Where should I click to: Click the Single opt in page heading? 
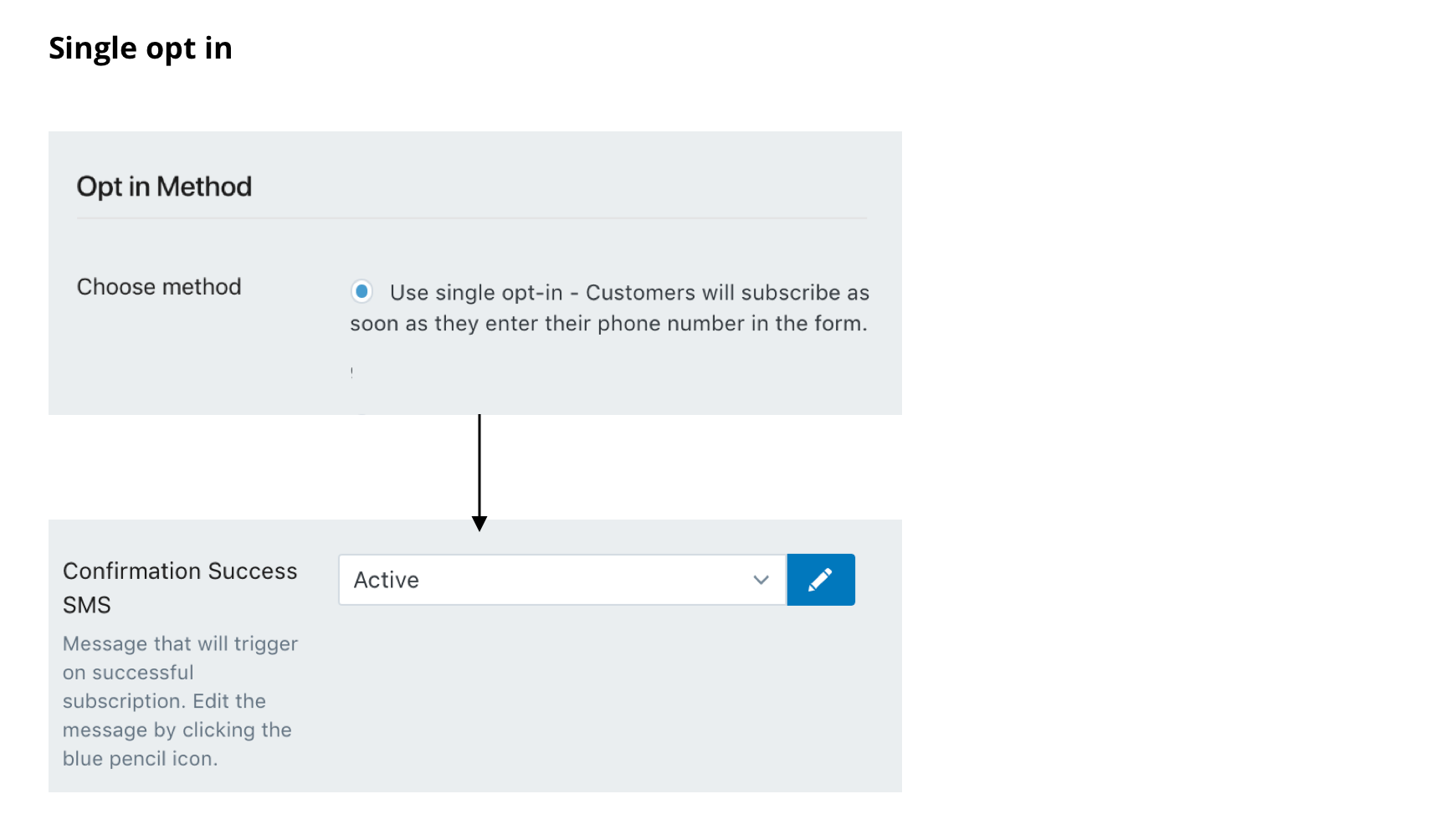[x=141, y=49]
